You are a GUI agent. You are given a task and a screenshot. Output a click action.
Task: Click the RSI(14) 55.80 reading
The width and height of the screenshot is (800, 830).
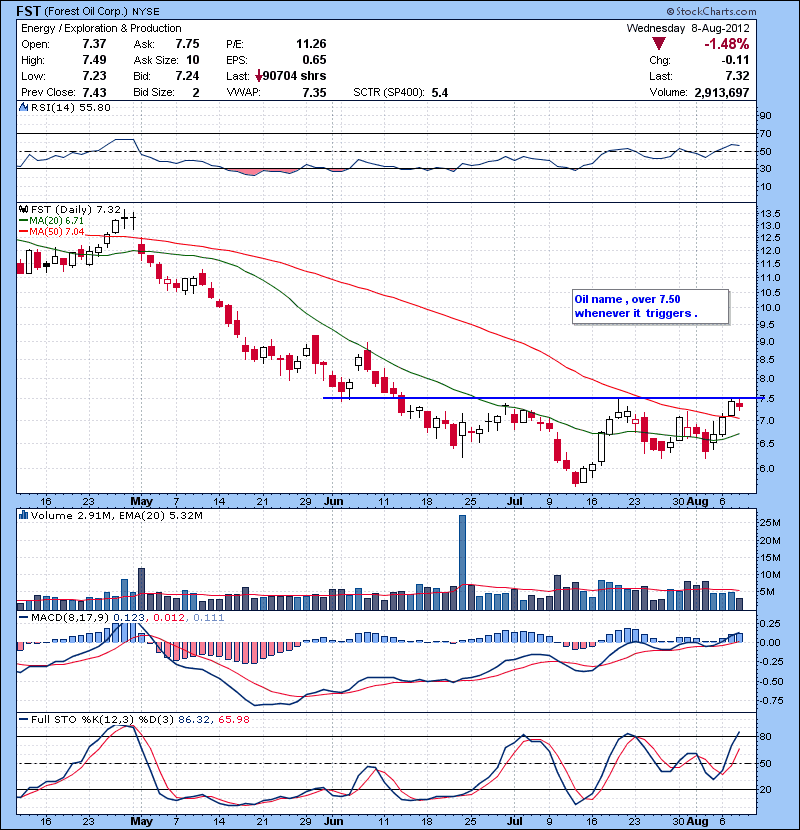coord(71,107)
